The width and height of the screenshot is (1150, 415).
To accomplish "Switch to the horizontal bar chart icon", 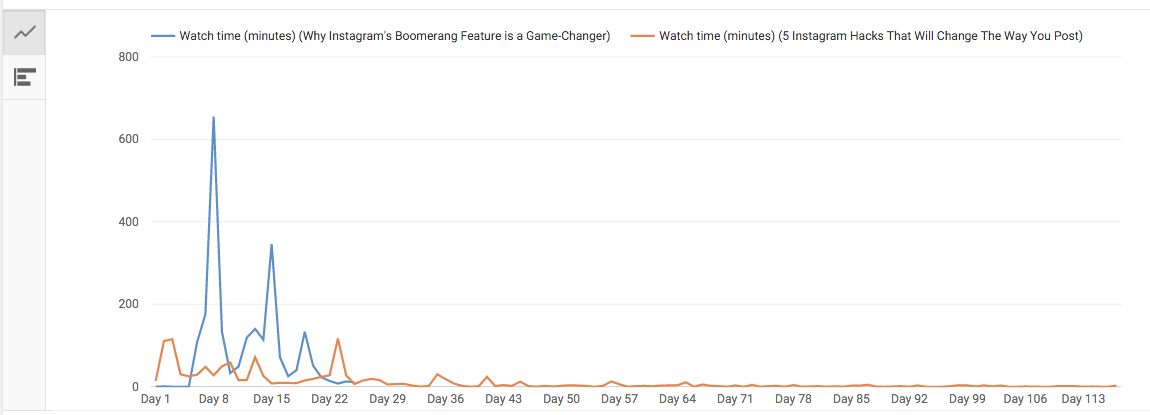I will (x=25, y=77).
